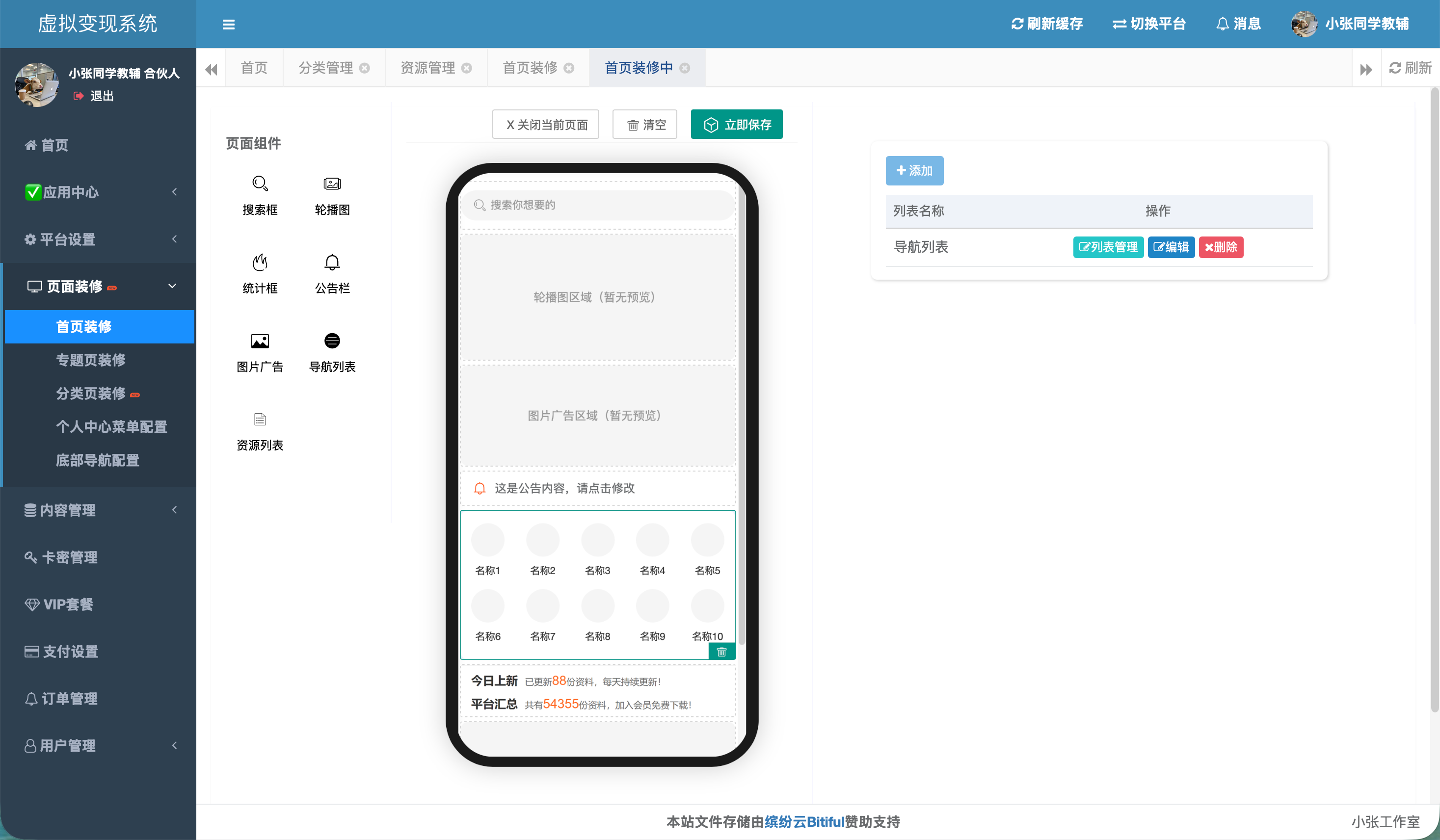Click the 刷新 refresh tab button
The width and height of the screenshot is (1440, 840).
pyautogui.click(x=1410, y=68)
